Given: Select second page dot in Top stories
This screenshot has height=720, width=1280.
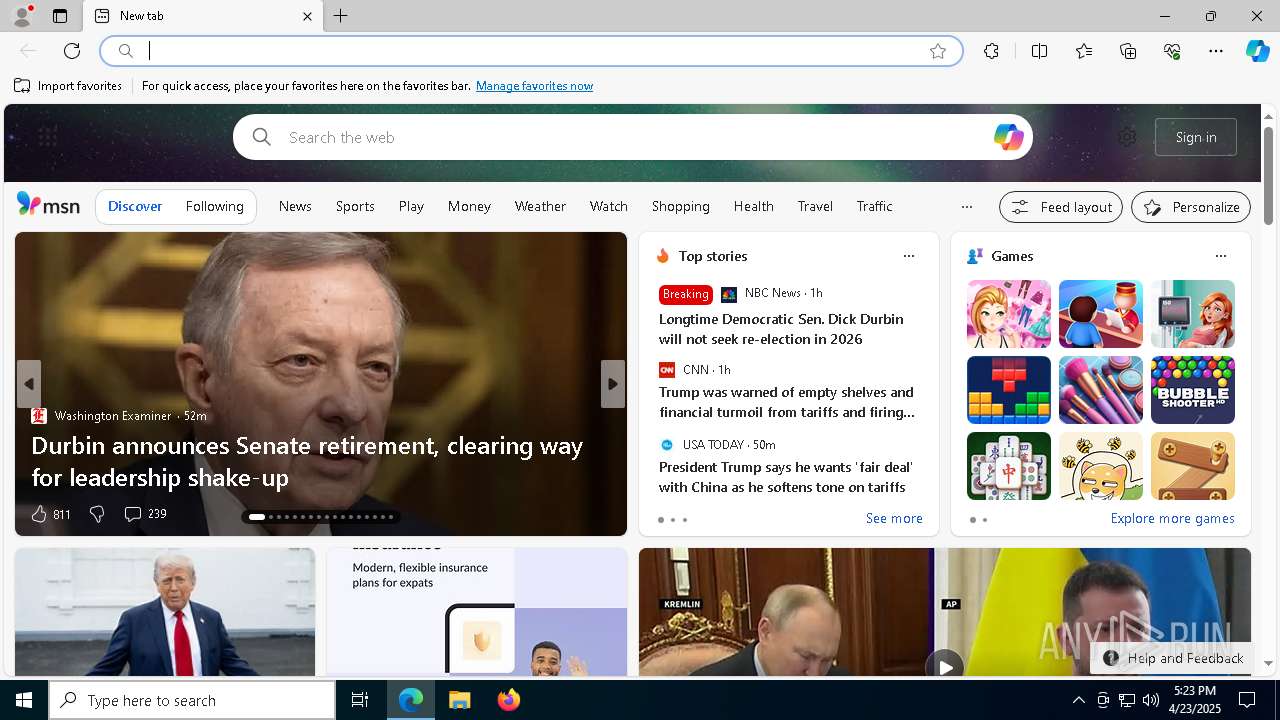Looking at the screenshot, I should pos(673,520).
